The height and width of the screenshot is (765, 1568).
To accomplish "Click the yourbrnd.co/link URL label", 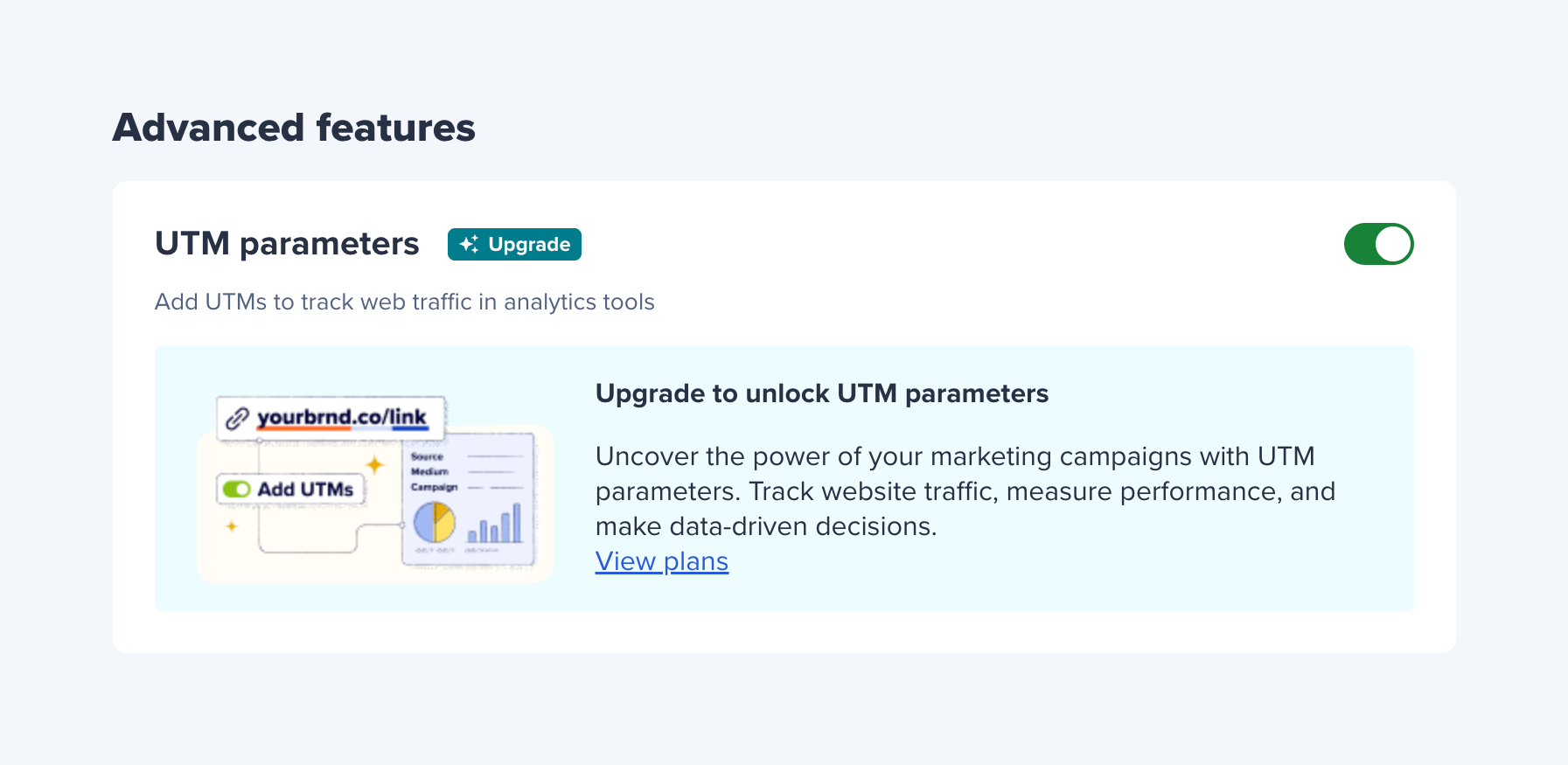I will [x=342, y=417].
